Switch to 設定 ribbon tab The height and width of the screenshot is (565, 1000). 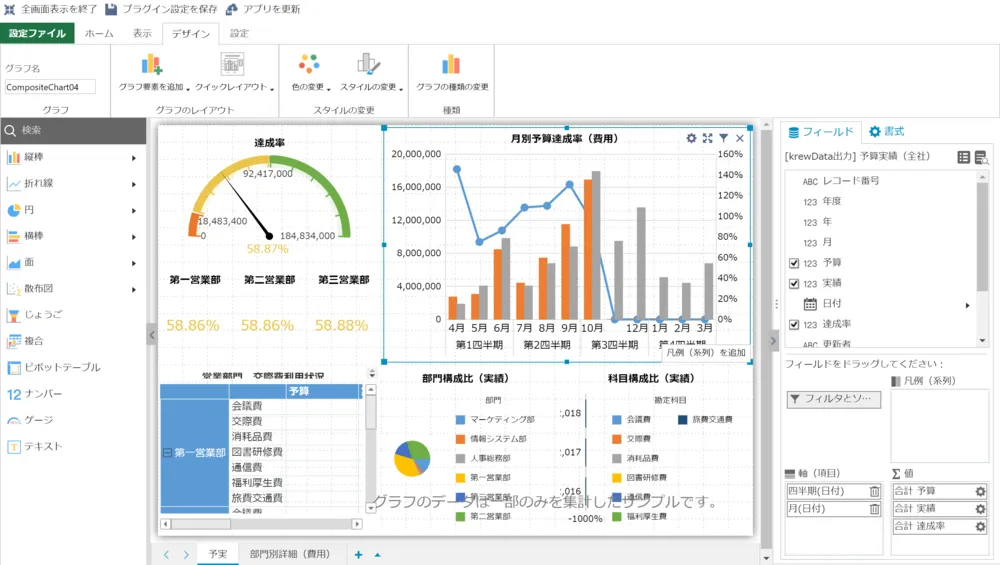click(239, 33)
